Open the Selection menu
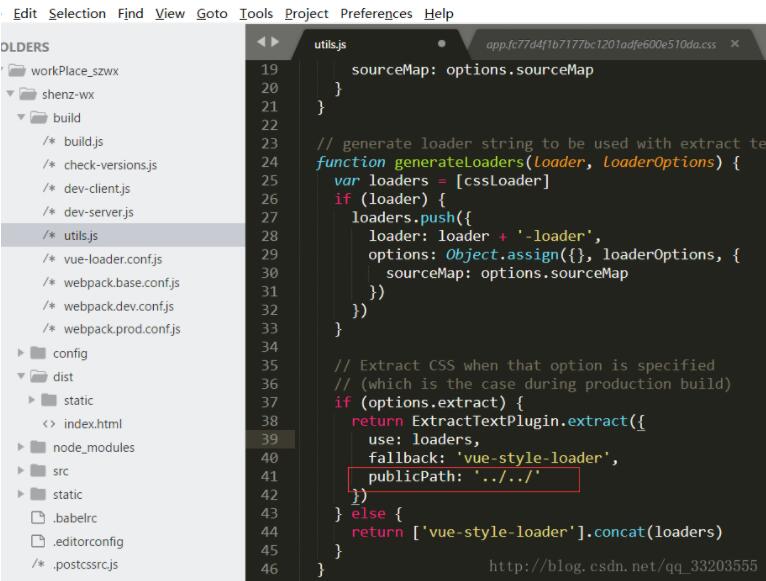Image resolution: width=766 pixels, height=581 pixels. pyautogui.click(x=77, y=14)
